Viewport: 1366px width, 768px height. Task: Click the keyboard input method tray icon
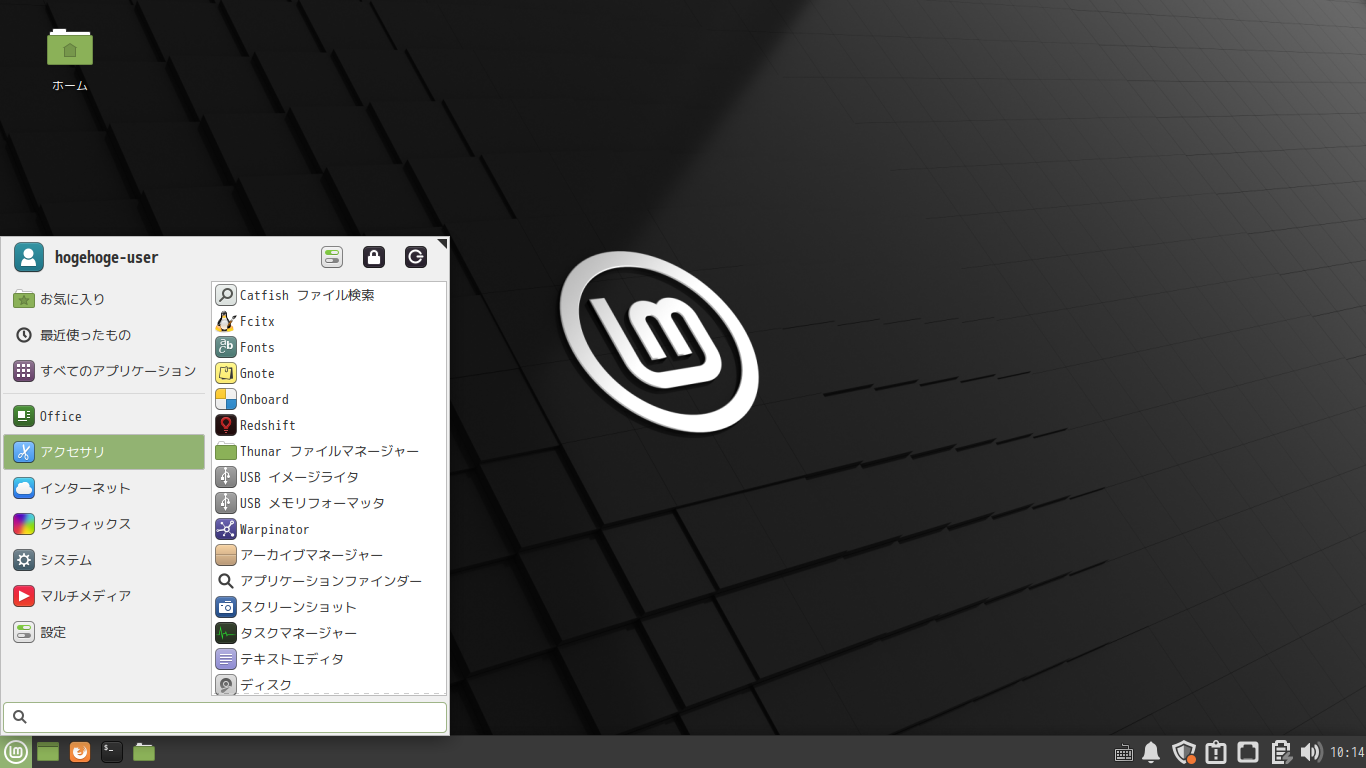coord(1123,752)
